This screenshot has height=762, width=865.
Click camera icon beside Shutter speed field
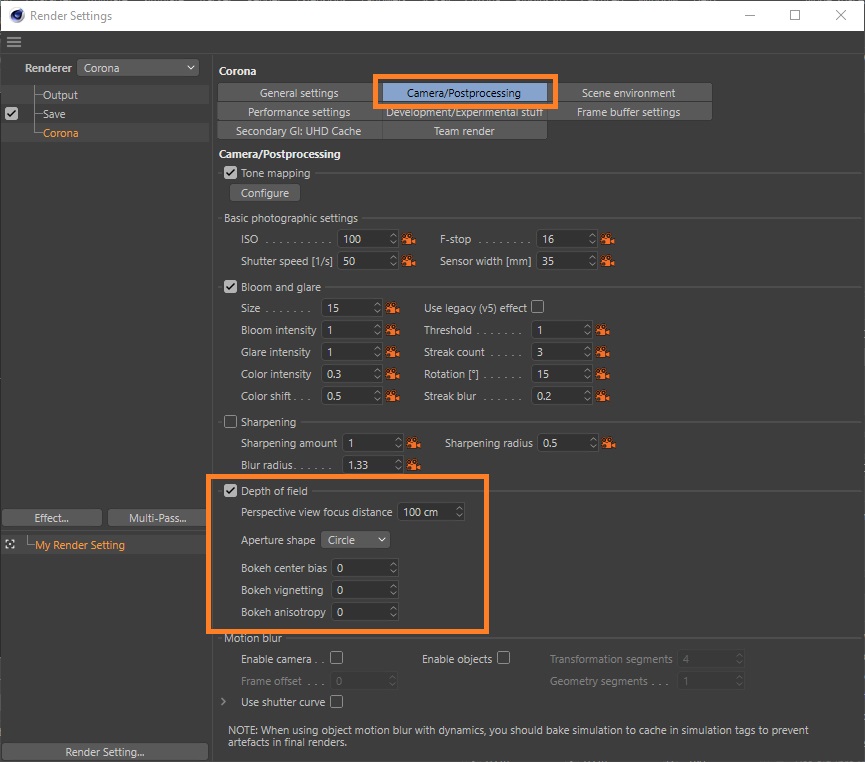(x=408, y=261)
